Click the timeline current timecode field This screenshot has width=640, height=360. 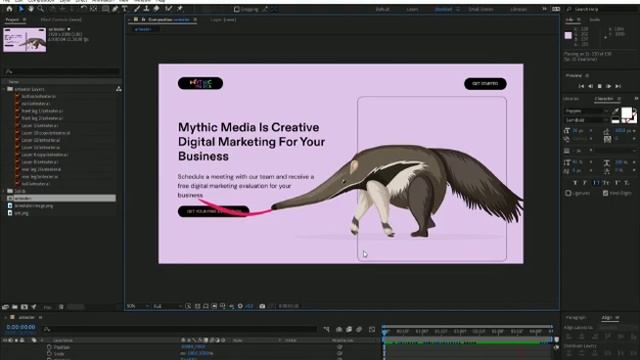[21, 327]
